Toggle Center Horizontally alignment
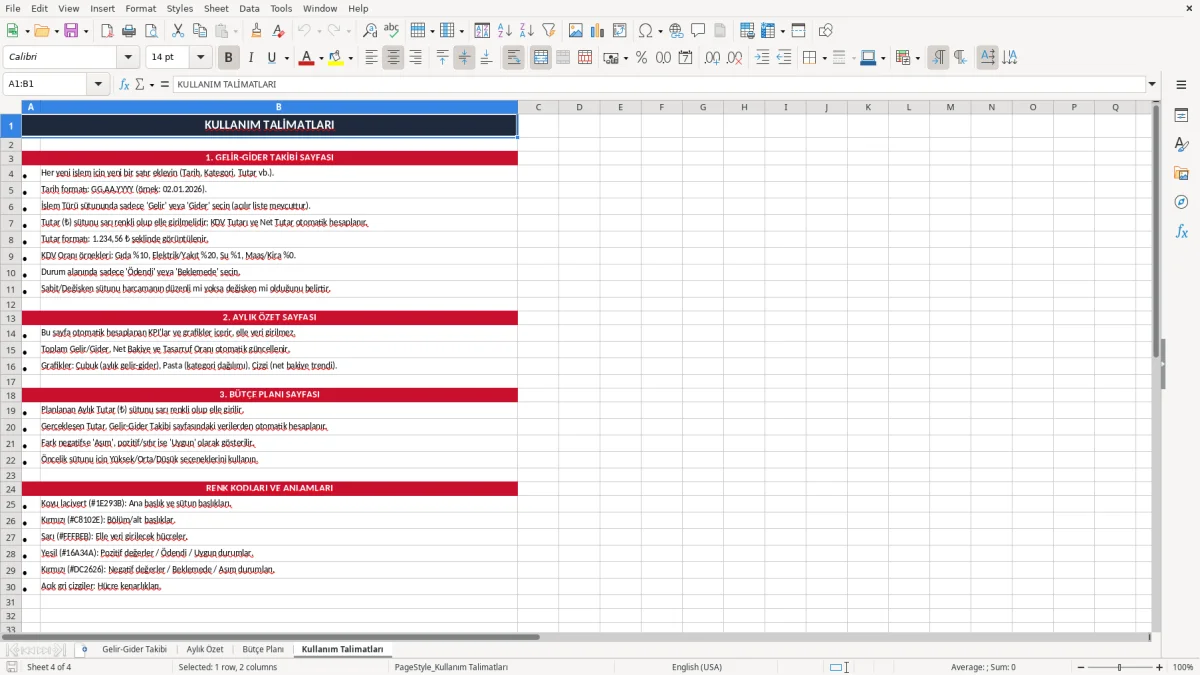Viewport: 1200px width, 675px height. click(x=394, y=58)
